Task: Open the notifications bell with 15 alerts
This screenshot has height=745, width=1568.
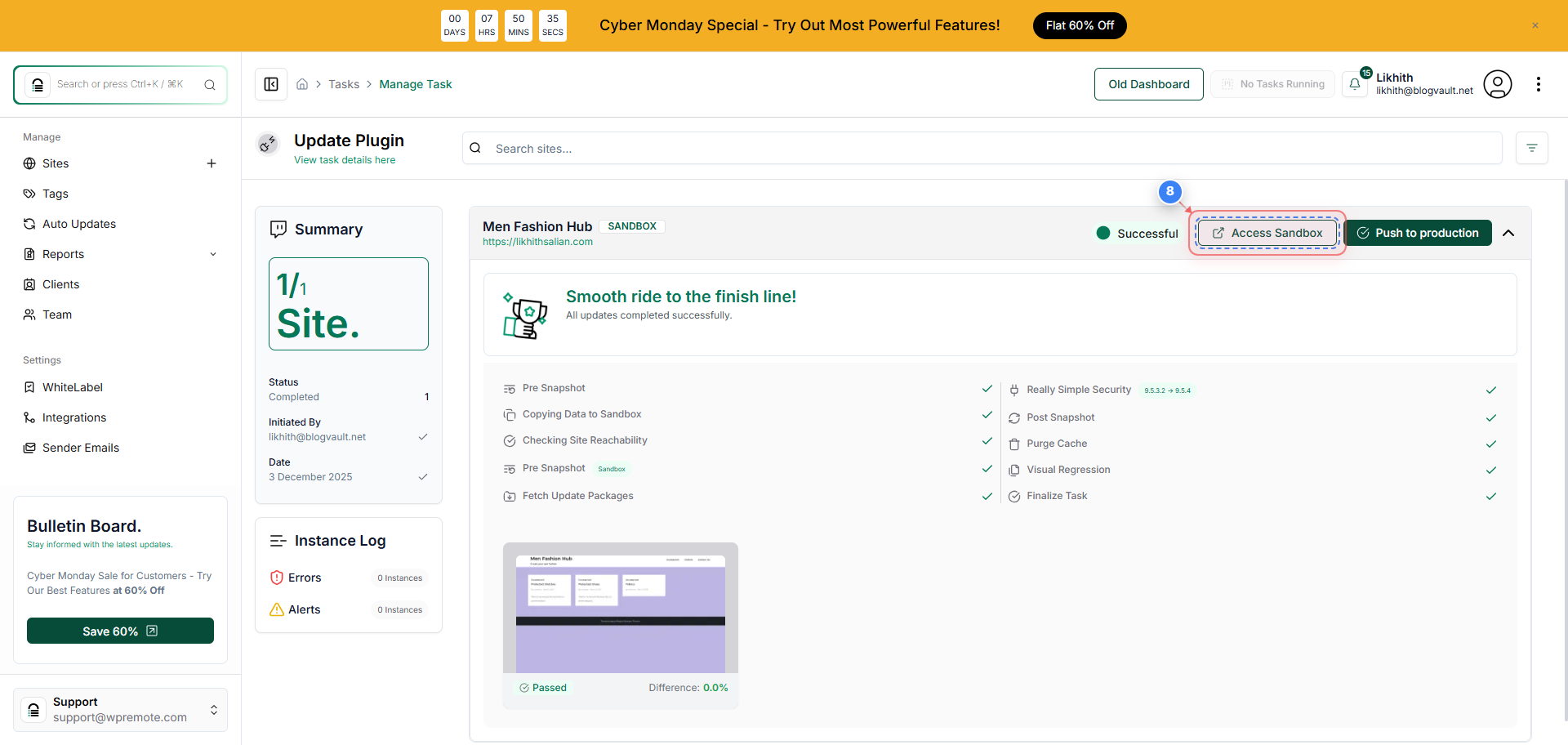Action: (x=1356, y=83)
